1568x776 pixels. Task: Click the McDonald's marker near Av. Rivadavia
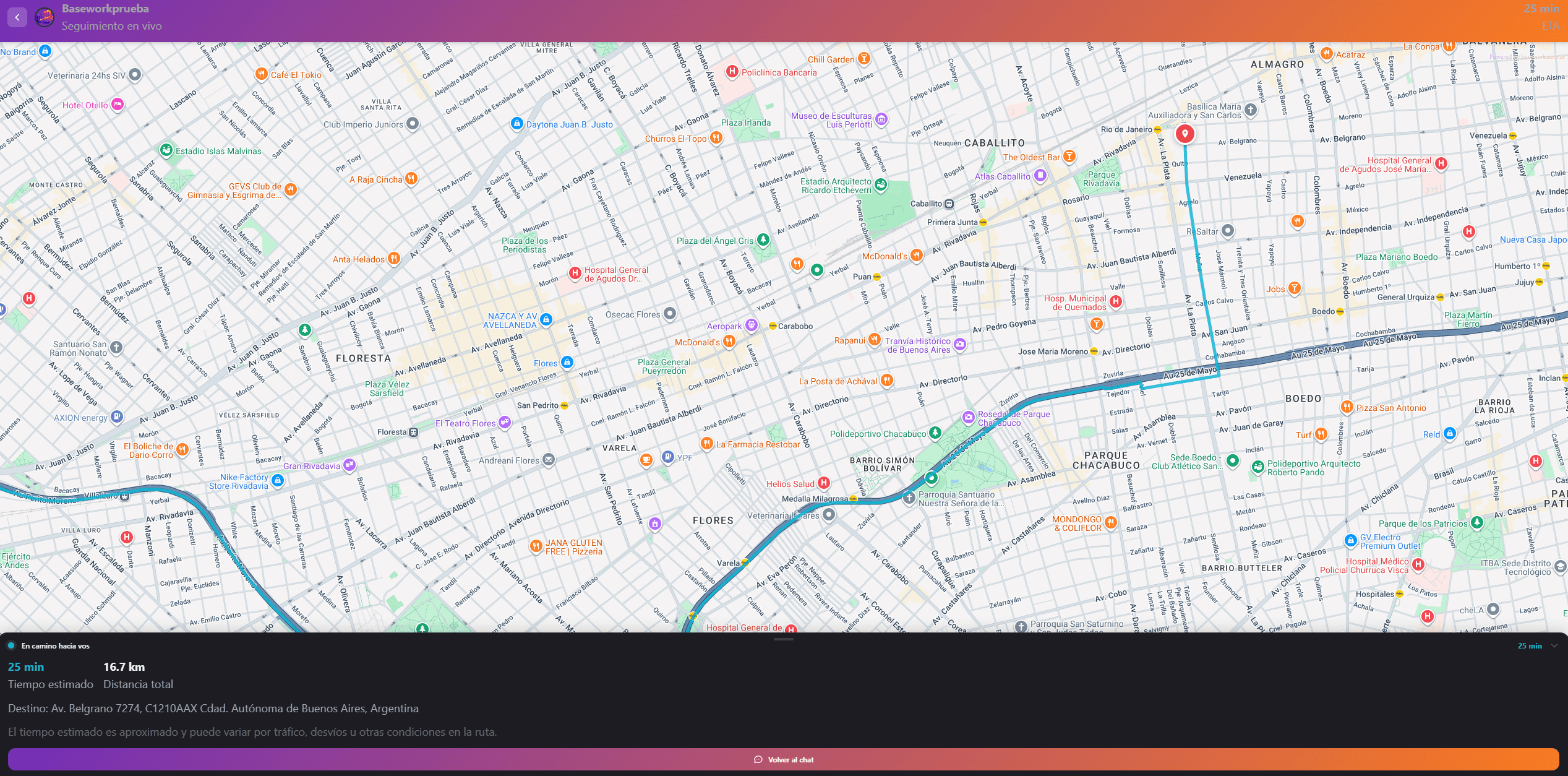(917, 255)
